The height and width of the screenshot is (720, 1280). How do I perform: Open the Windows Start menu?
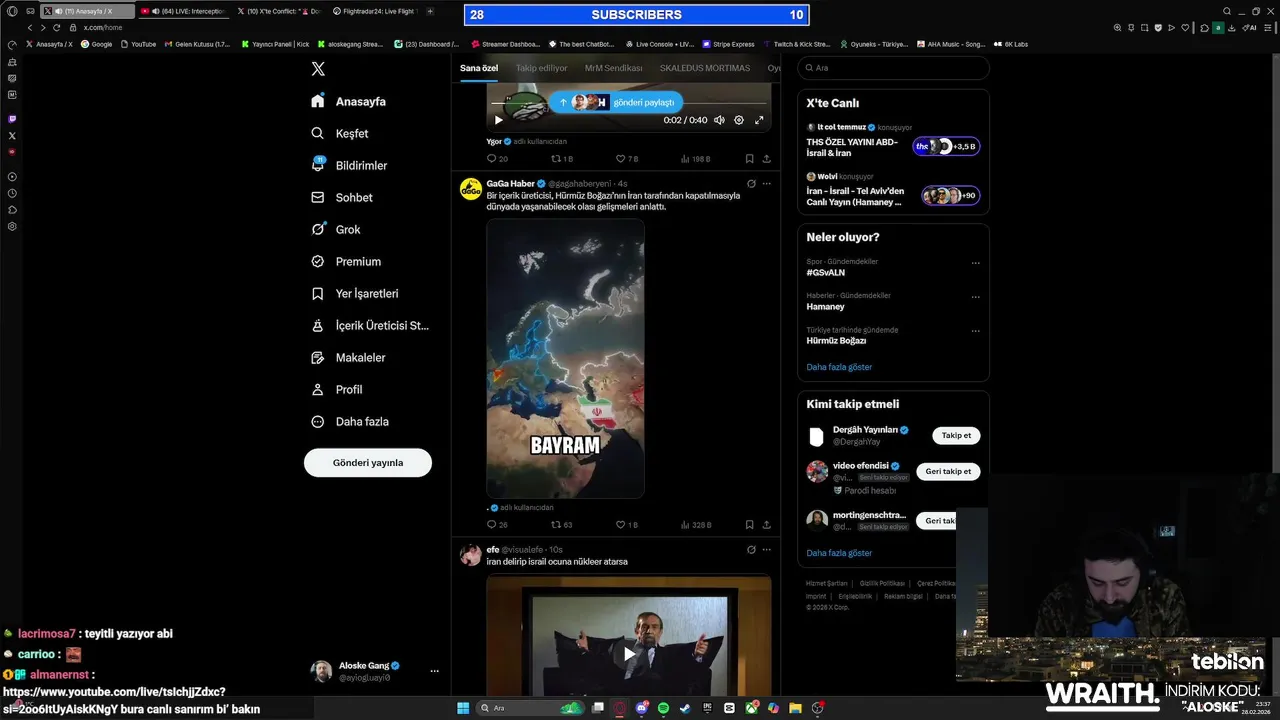[463, 708]
